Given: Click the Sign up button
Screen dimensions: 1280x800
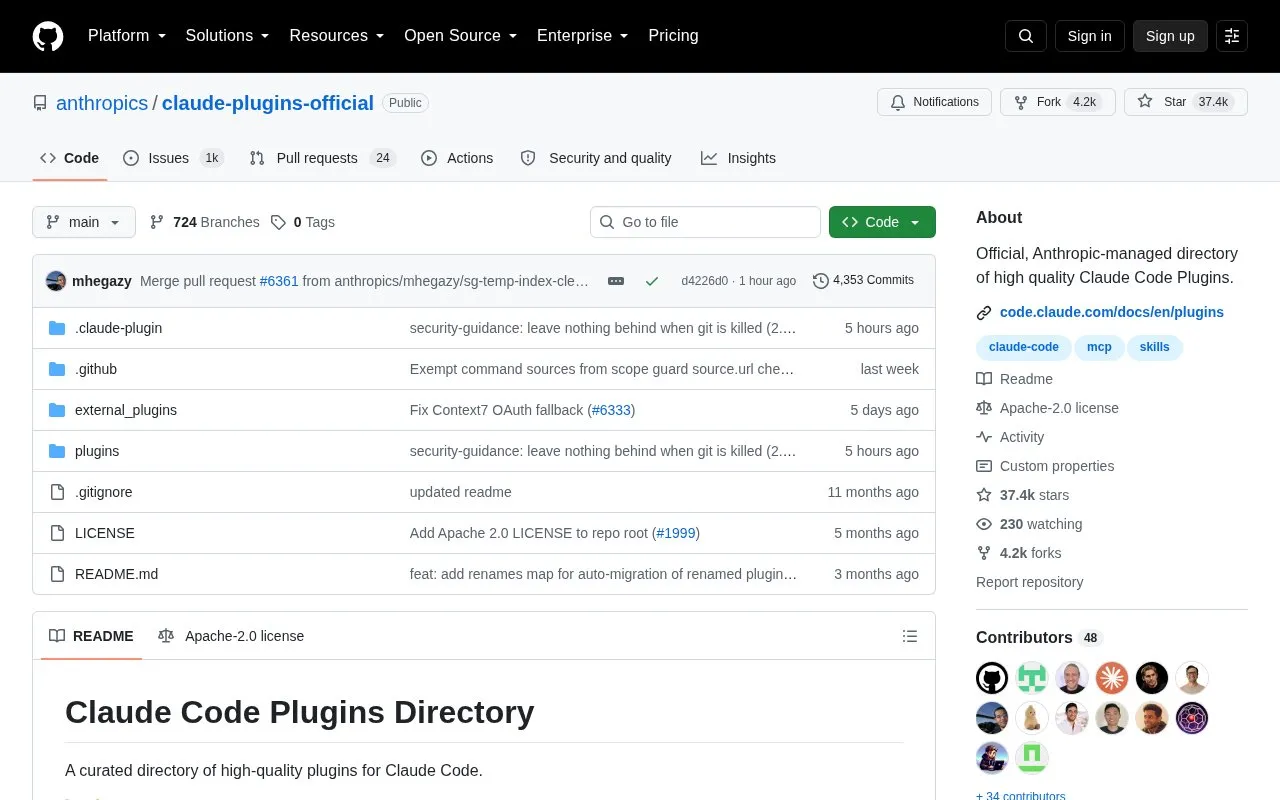Looking at the screenshot, I should [x=1170, y=36].
